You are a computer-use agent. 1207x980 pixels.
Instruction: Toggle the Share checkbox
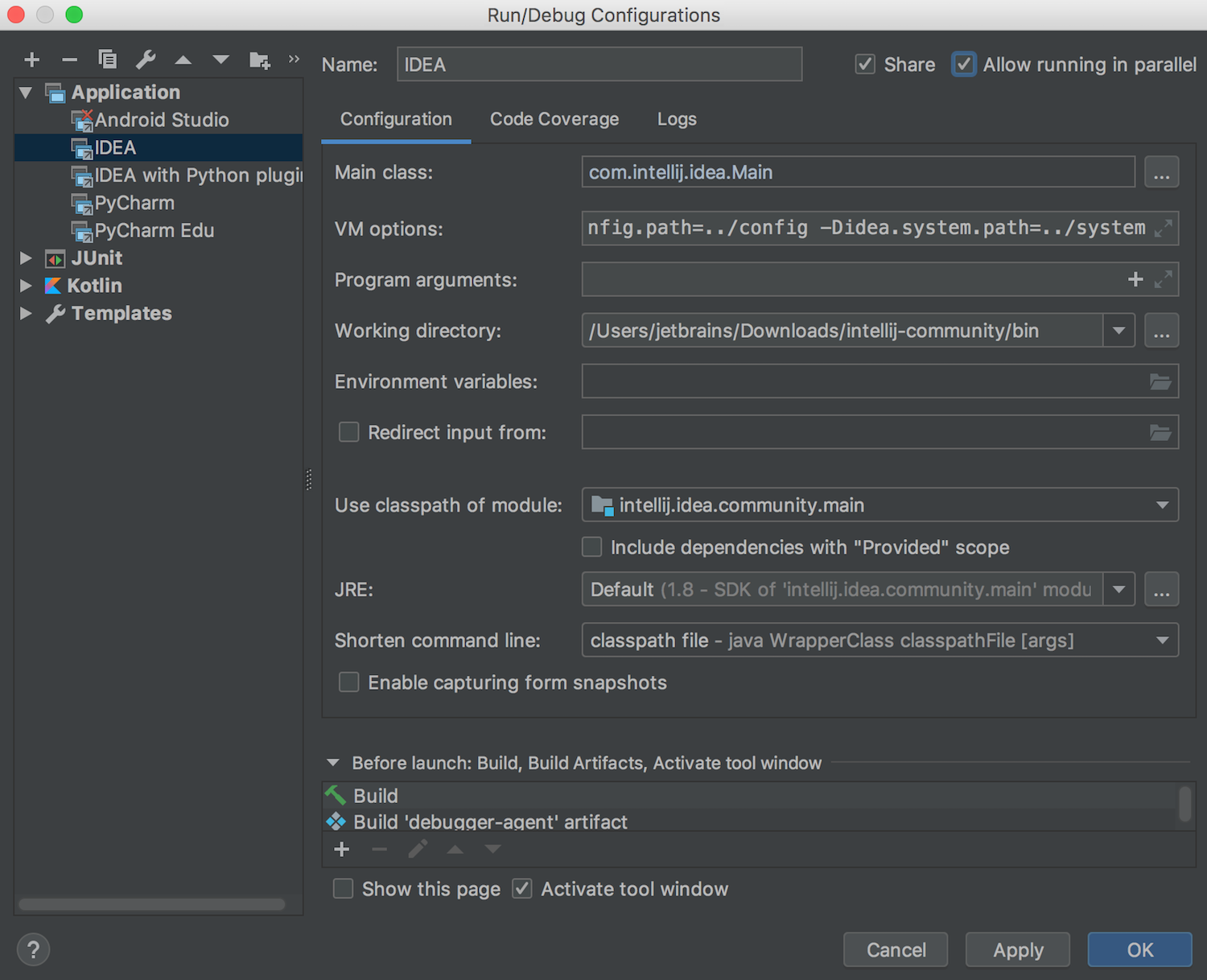(865, 64)
